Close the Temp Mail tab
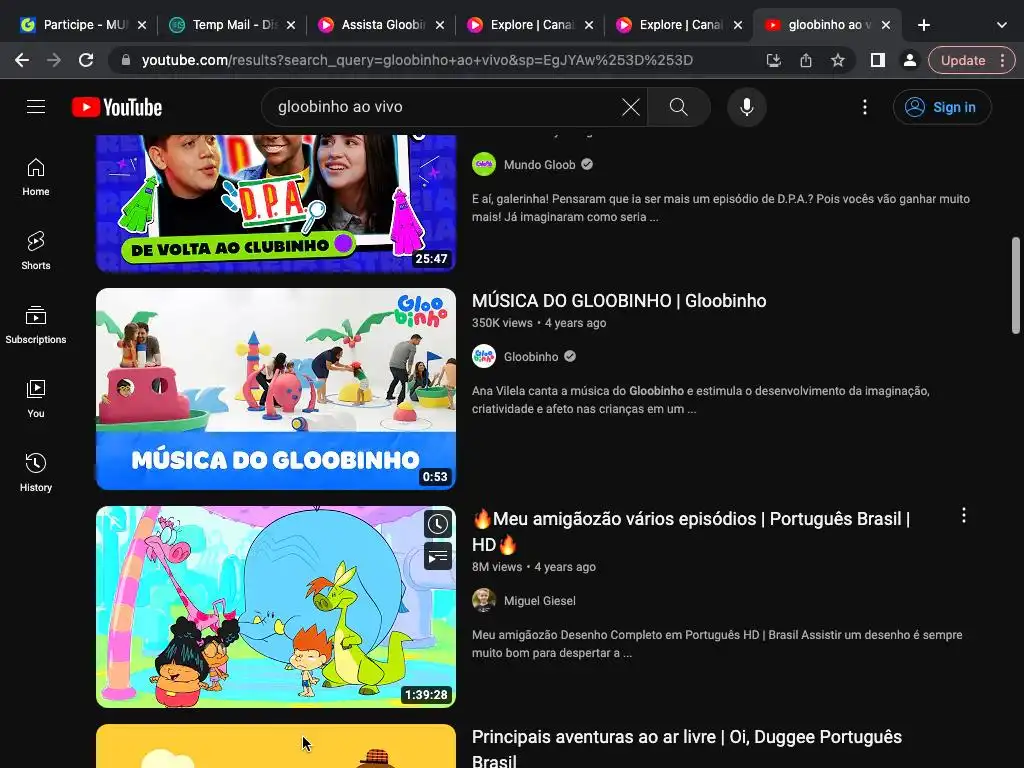 coord(291,25)
